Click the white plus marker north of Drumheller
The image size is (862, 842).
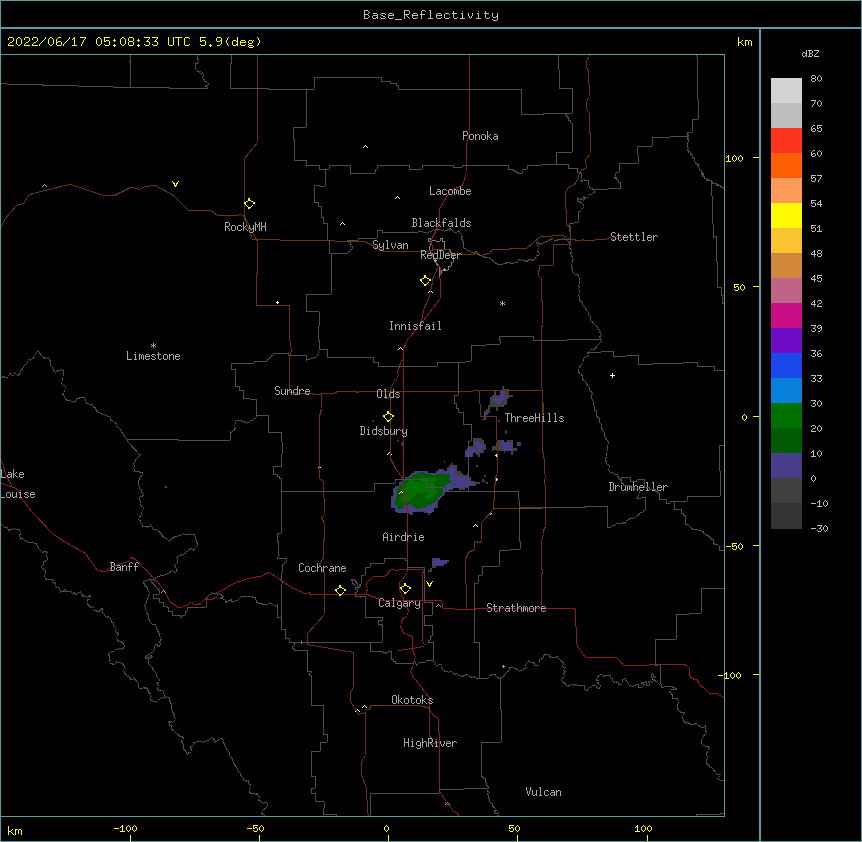[x=612, y=375]
